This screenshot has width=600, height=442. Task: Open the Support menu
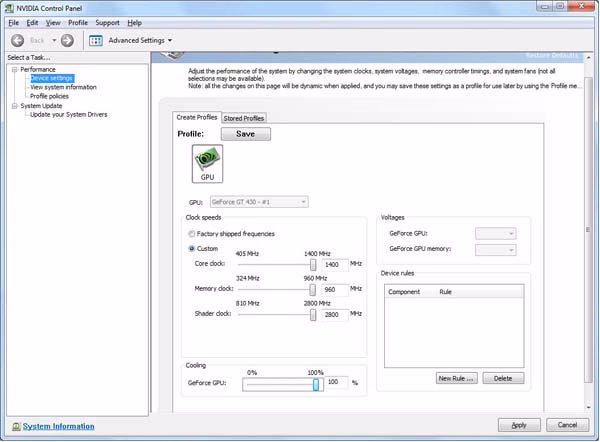[108, 23]
